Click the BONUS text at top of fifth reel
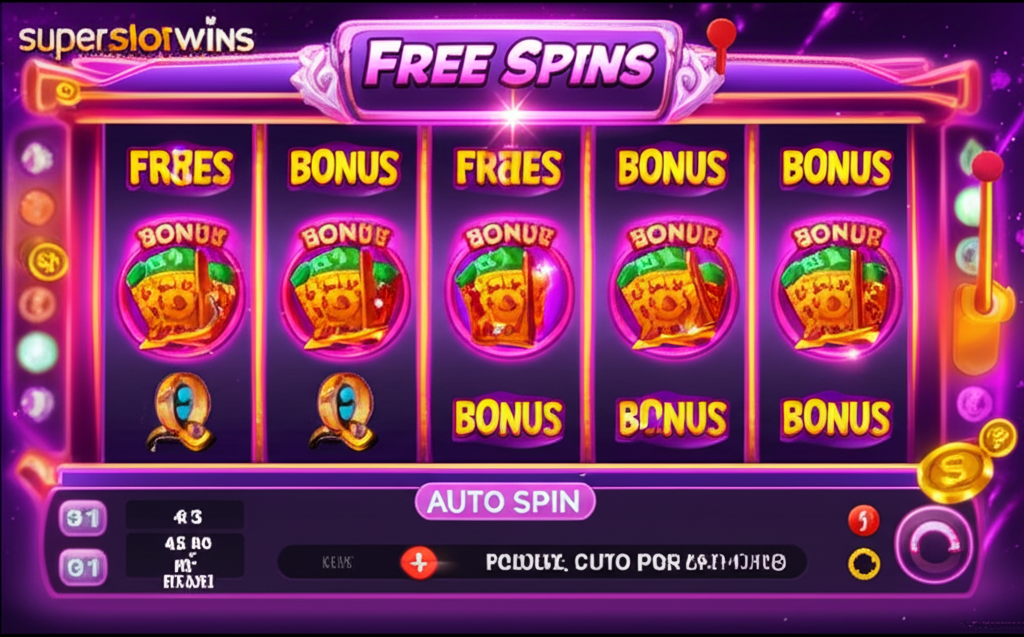 pos(836,168)
